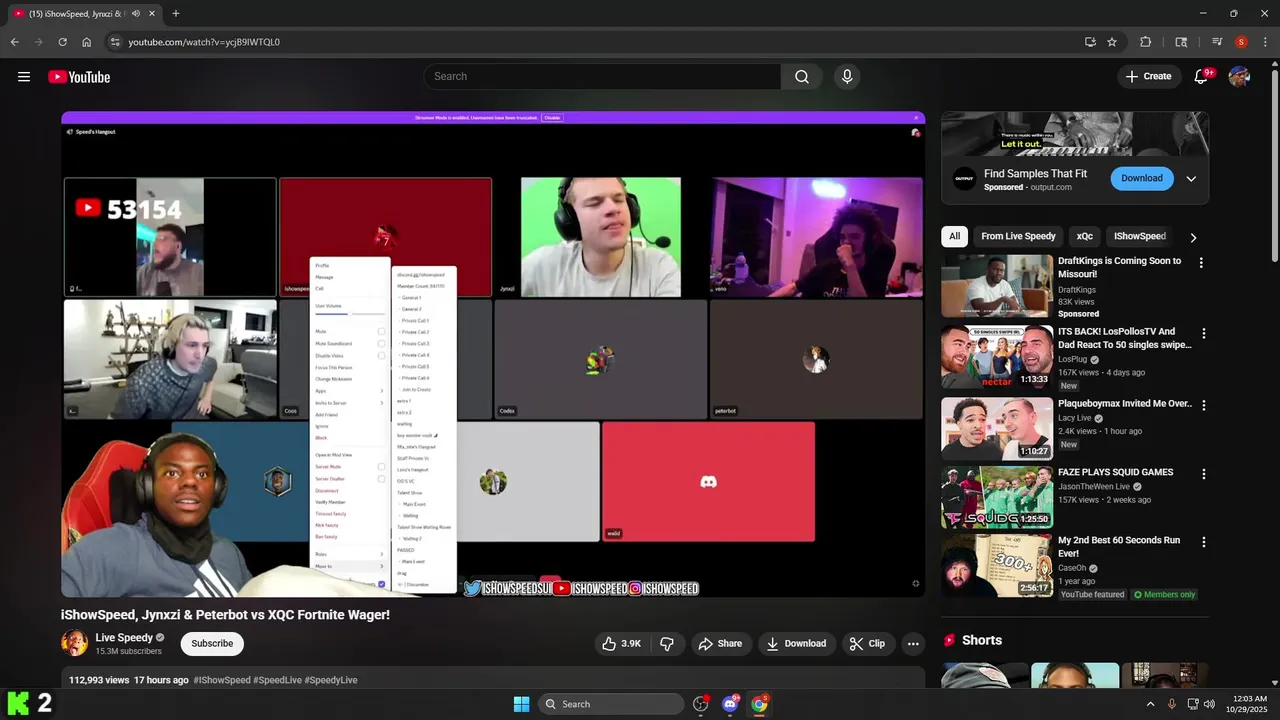Open DraftKings Missouri video thumbnail
The height and width of the screenshot is (720, 1280).
[997, 286]
